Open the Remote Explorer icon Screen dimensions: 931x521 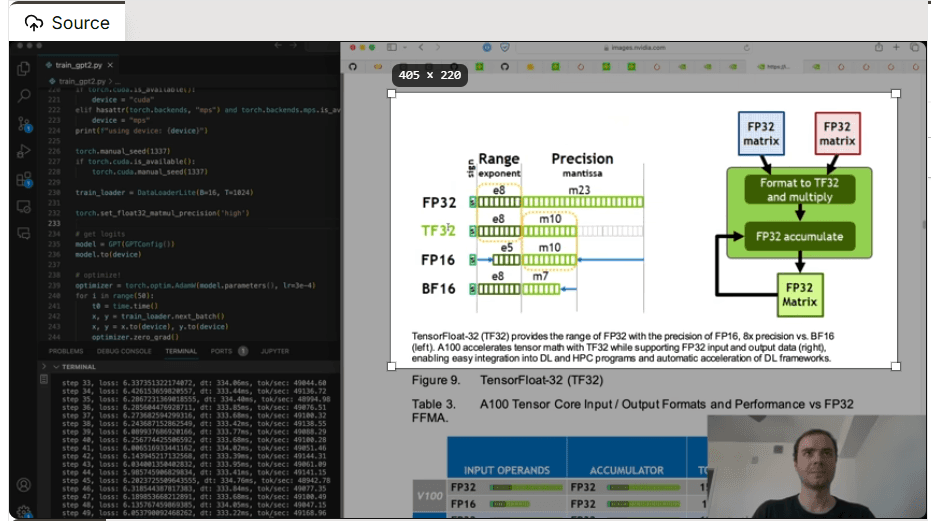tap(24, 207)
